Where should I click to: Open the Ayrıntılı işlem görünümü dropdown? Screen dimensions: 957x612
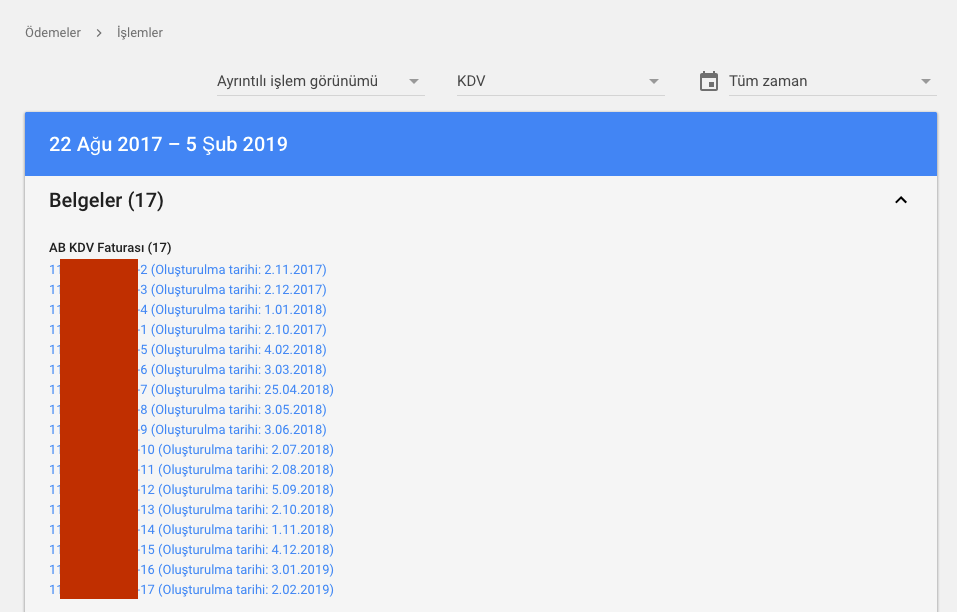pos(320,81)
